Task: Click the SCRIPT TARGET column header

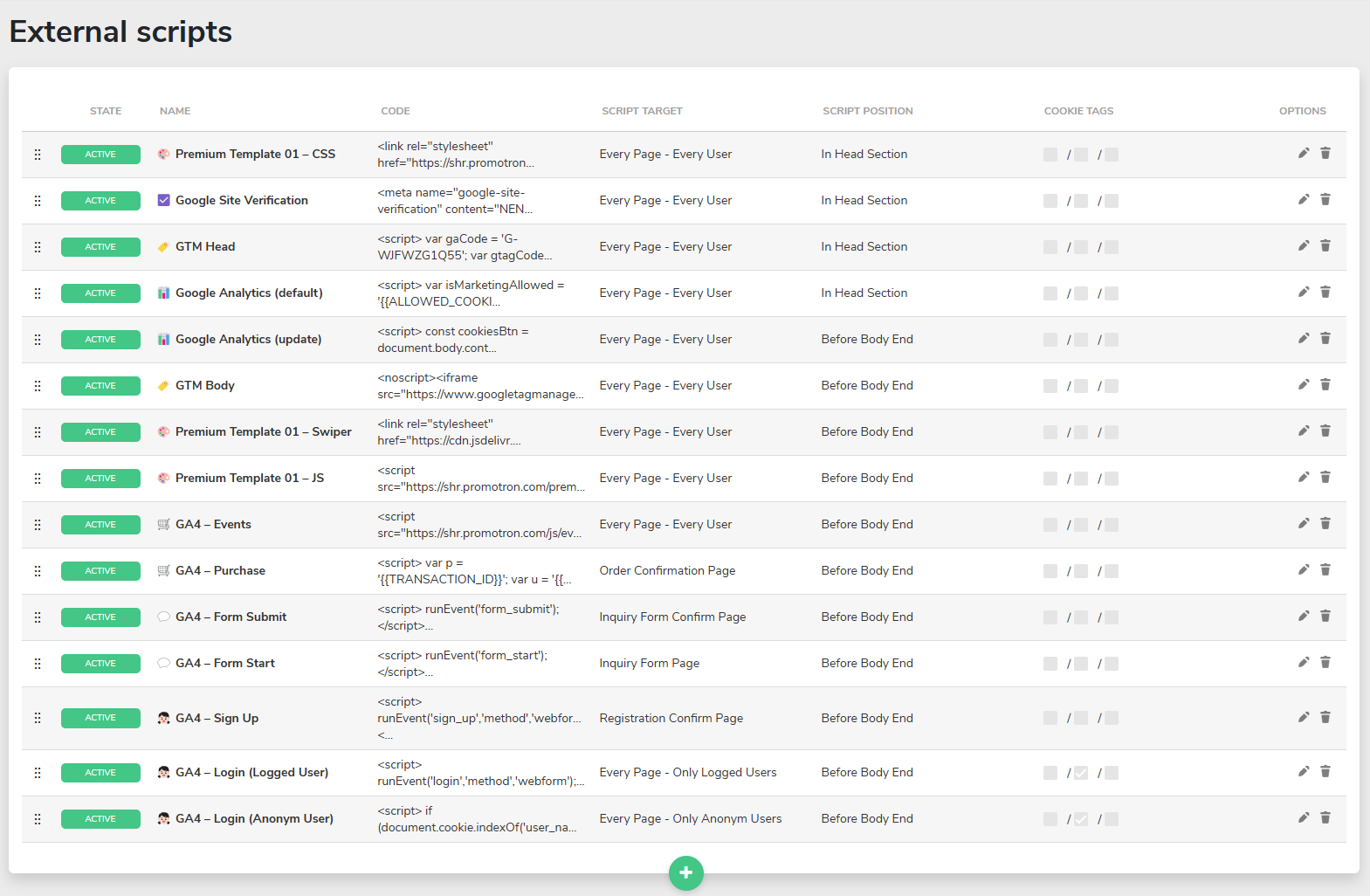Action: tap(642, 111)
